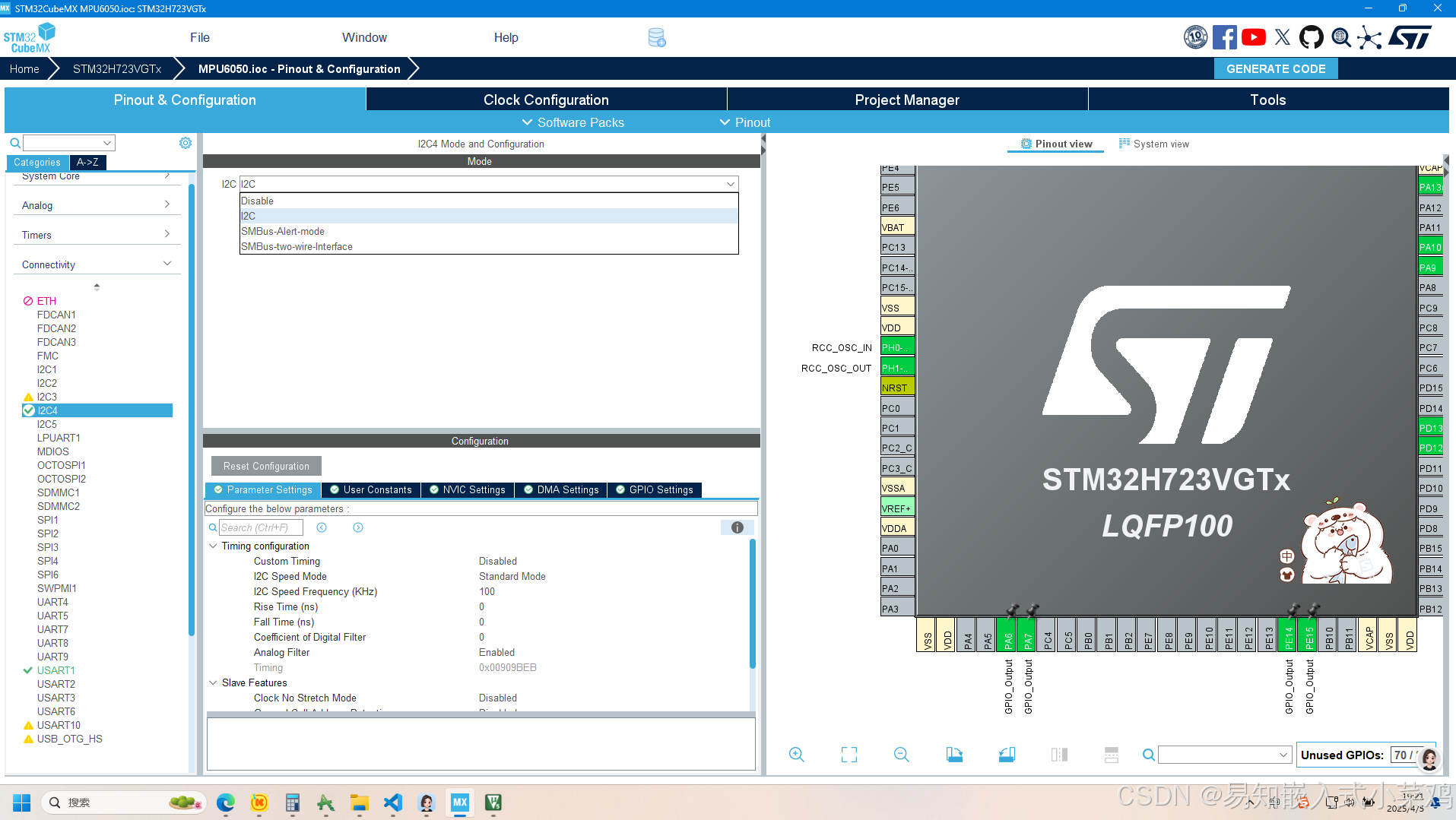
Task: Open the I2C mode combo box
Action: [x=489, y=184]
